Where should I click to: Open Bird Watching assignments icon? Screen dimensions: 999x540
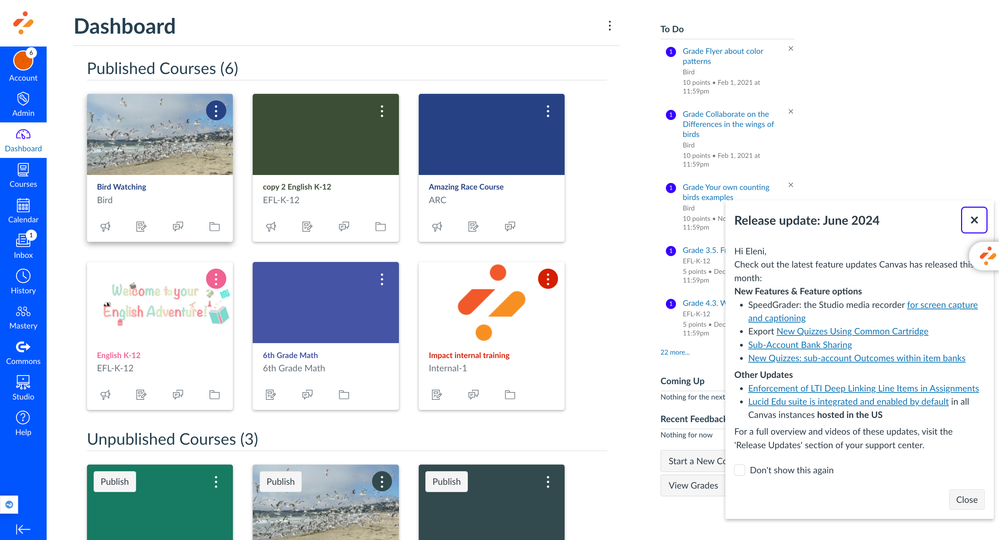tap(141, 227)
